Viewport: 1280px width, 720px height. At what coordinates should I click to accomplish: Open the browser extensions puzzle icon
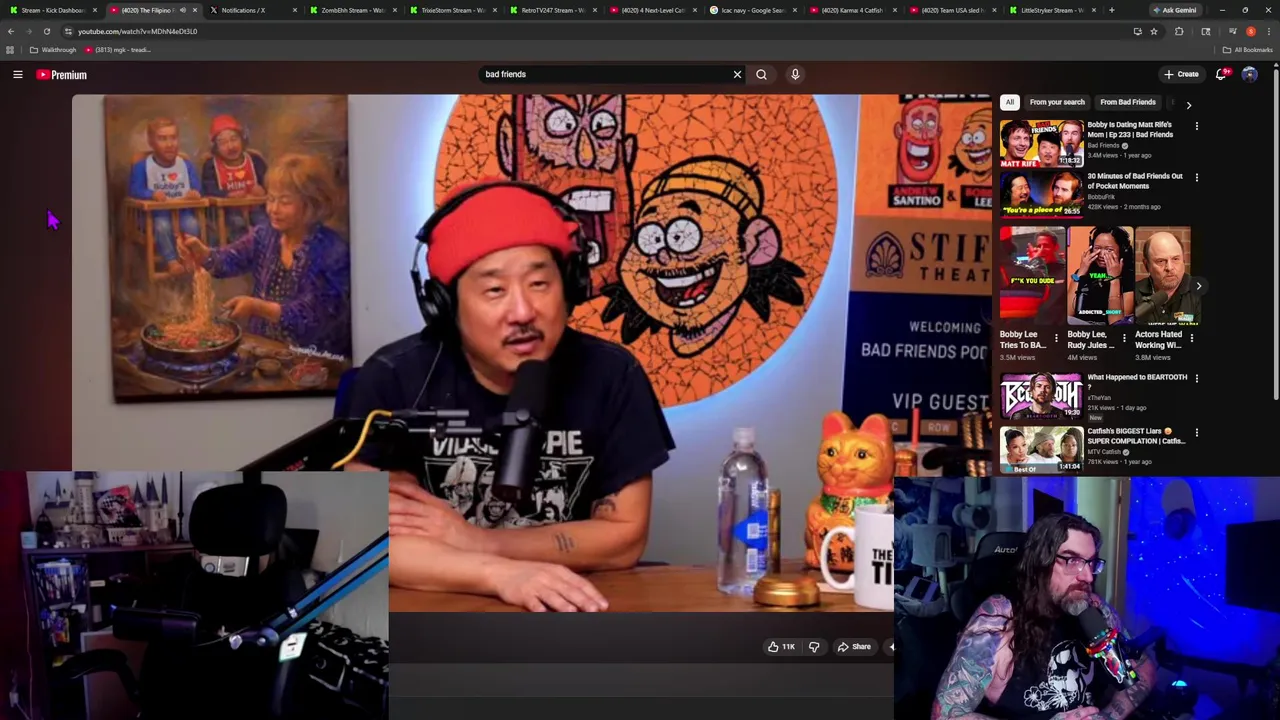click(x=1179, y=31)
